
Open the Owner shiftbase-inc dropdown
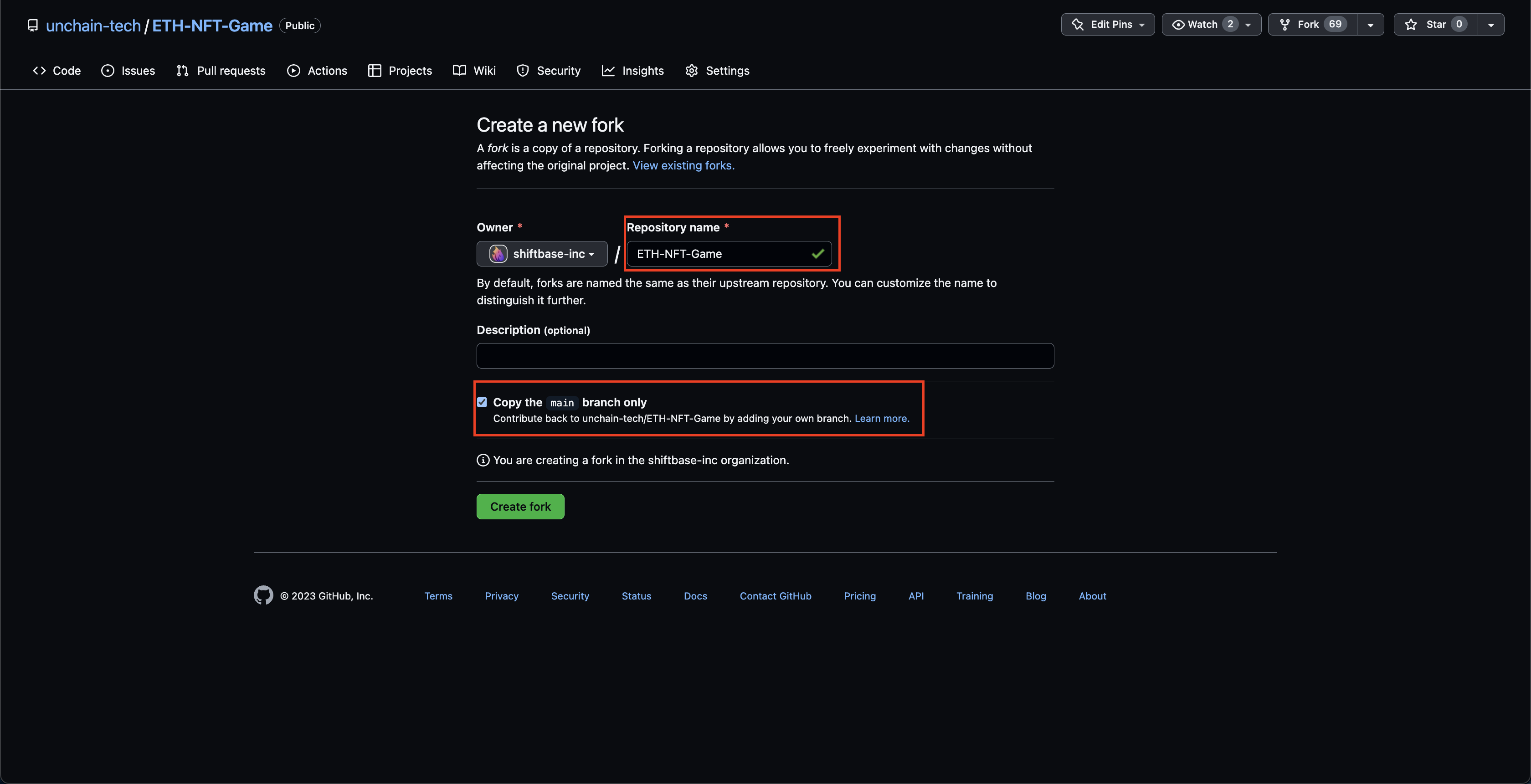[x=542, y=254]
